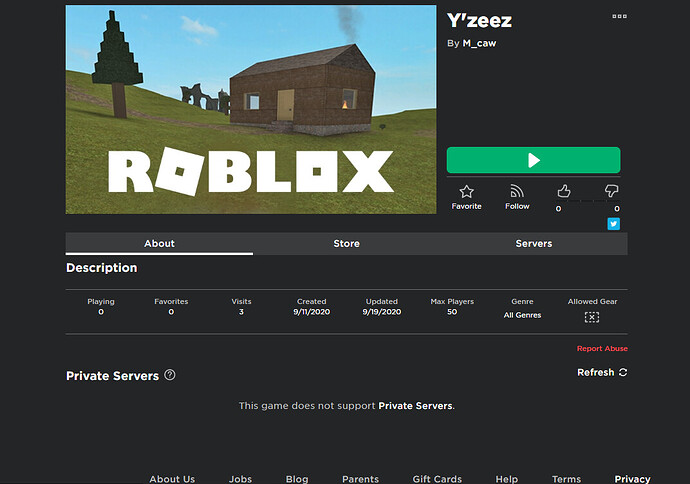Image resolution: width=690 pixels, height=484 pixels.
Task: Click the Created date 9/11/2020
Action: (312, 312)
